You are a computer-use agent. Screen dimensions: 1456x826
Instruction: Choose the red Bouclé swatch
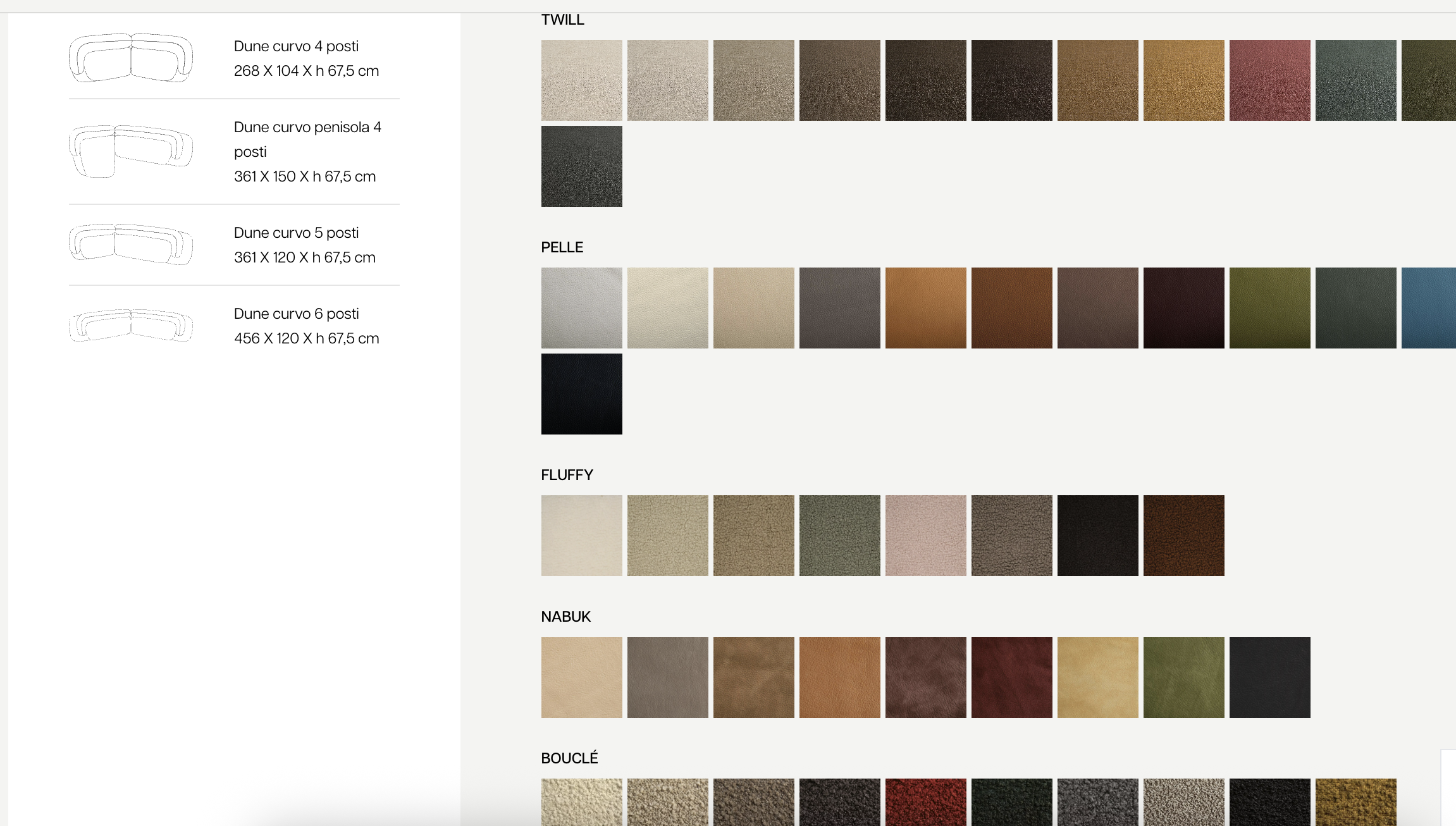[926, 802]
